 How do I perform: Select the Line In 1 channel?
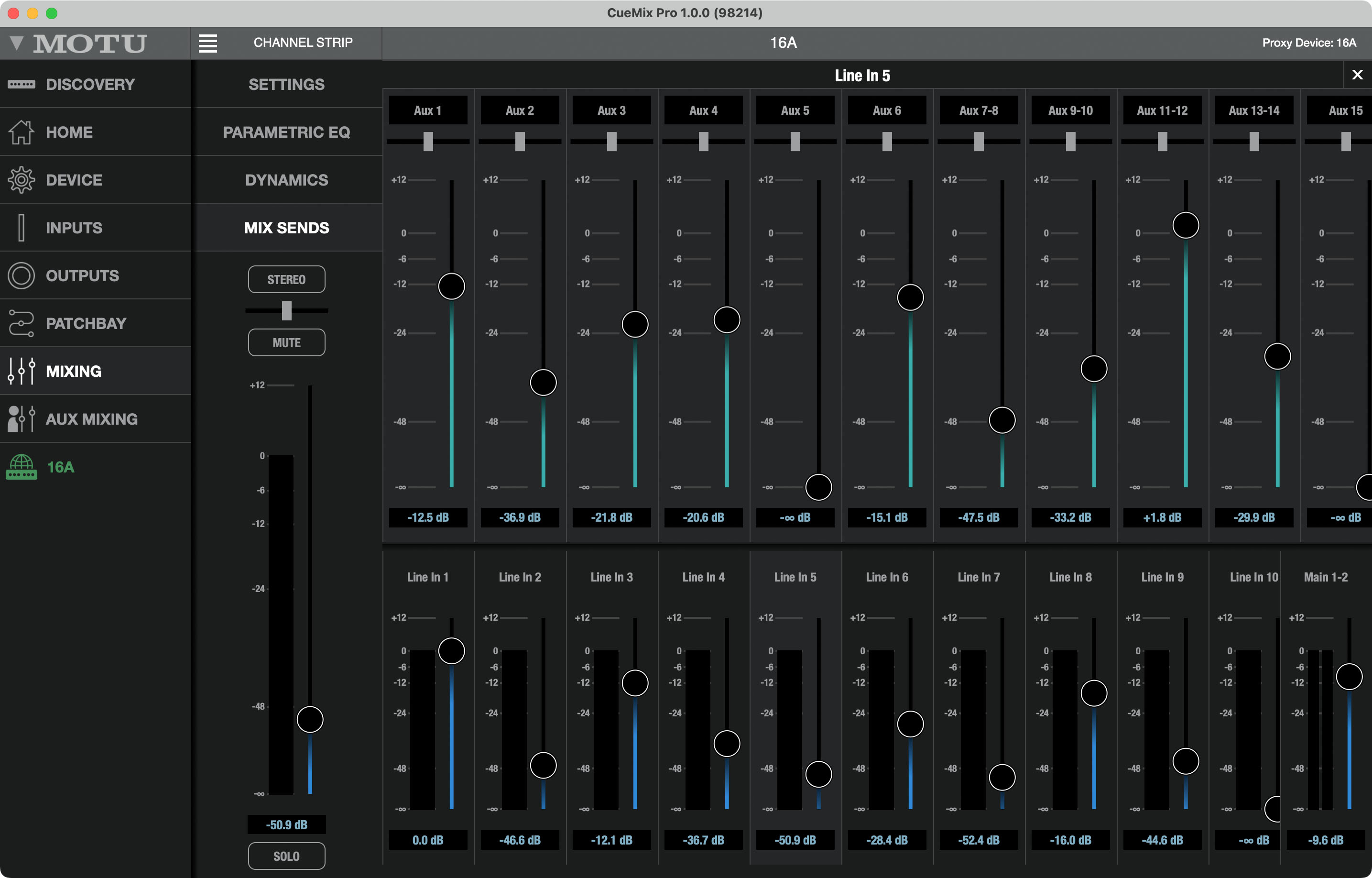(428, 578)
